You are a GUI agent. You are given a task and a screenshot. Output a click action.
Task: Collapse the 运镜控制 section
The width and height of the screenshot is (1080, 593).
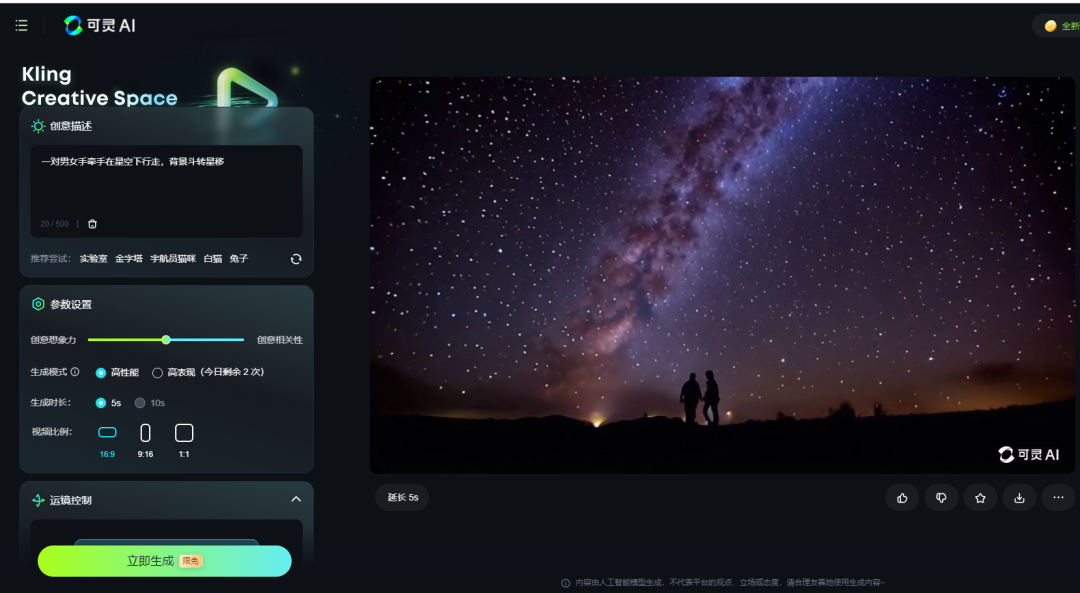tap(296, 500)
